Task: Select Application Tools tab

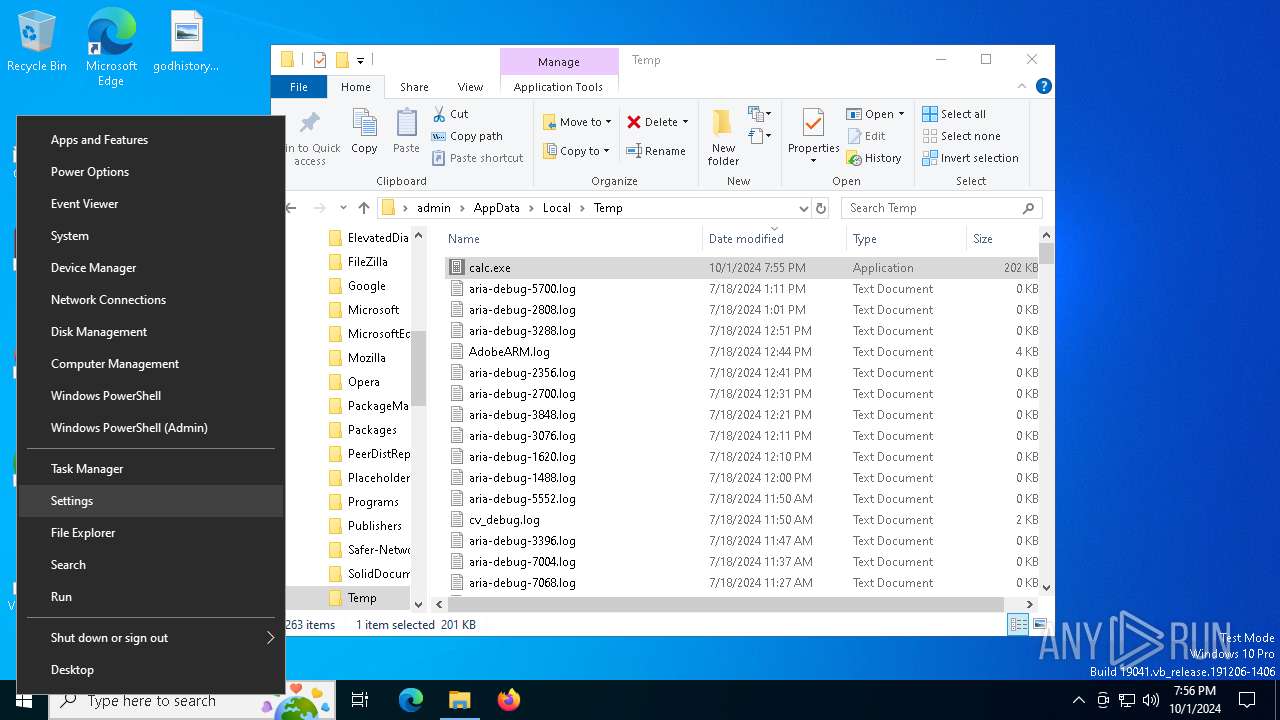Action: 558,87
